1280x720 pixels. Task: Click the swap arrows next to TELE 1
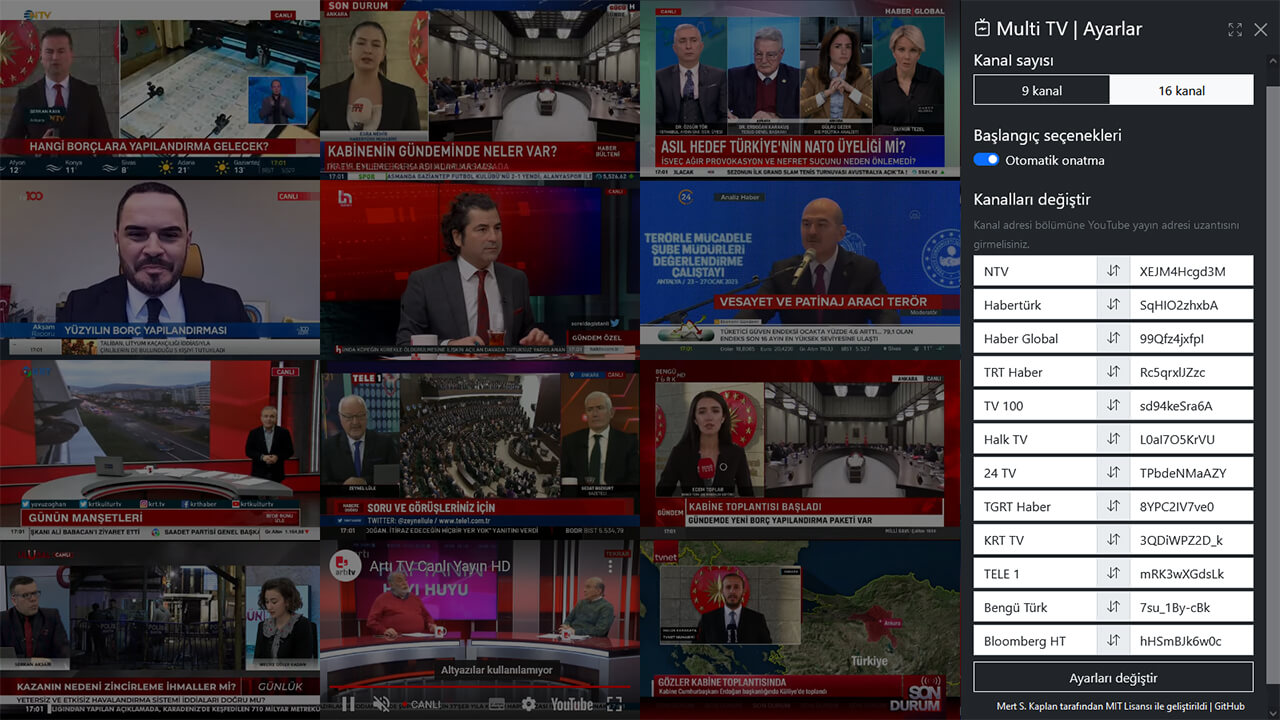coord(1113,573)
